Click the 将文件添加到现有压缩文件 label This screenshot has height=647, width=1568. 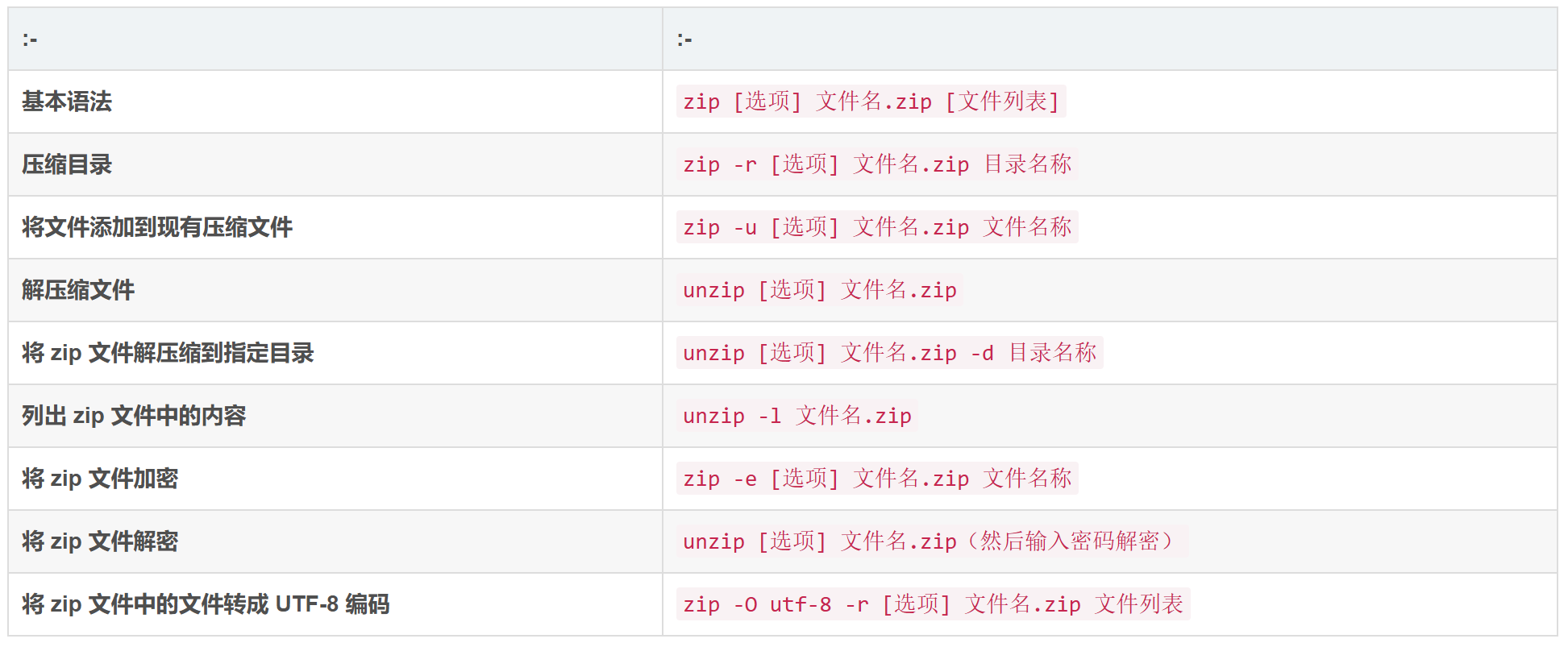tap(157, 227)
